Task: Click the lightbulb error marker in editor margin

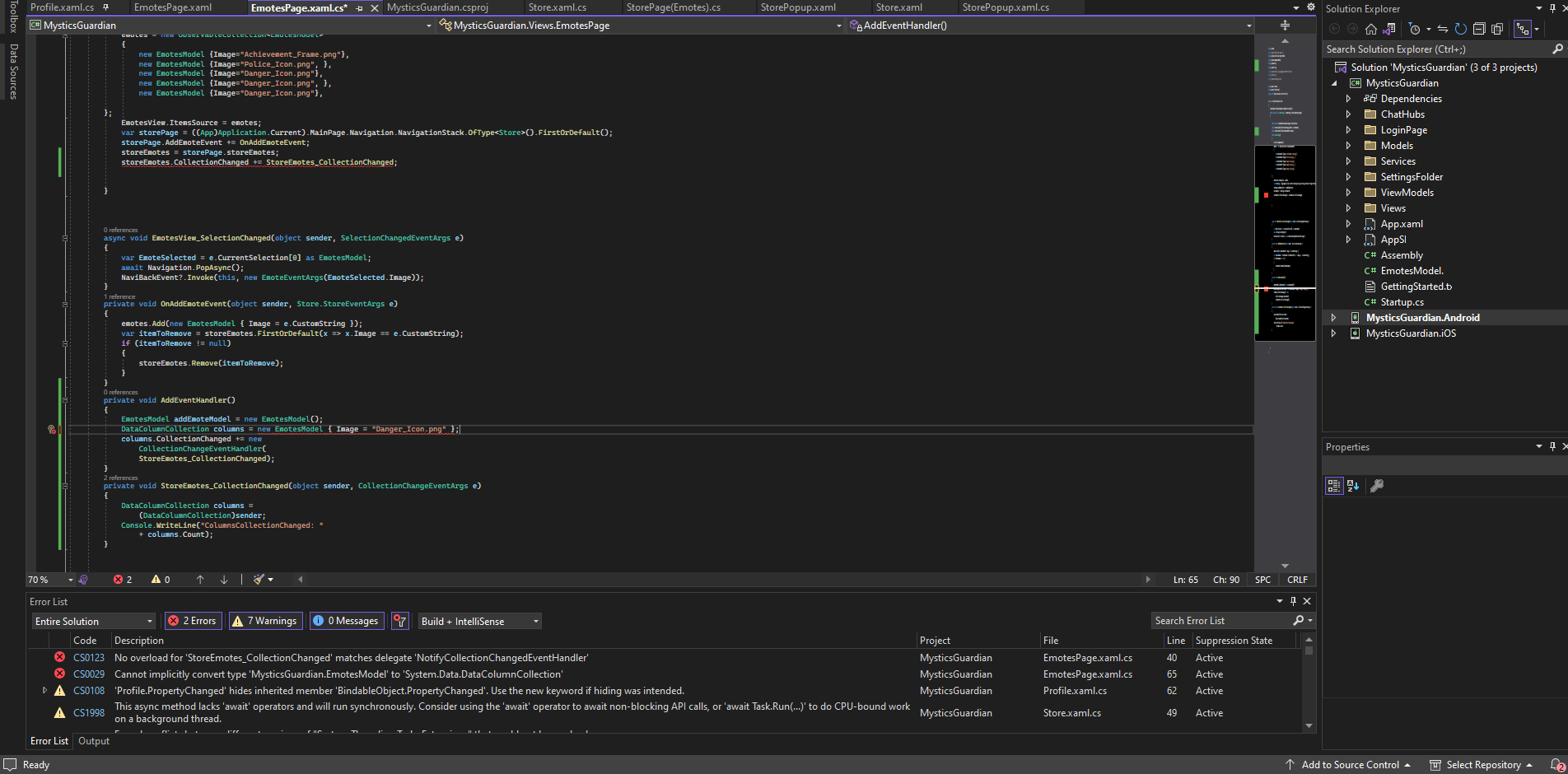Action: [52, 429]
